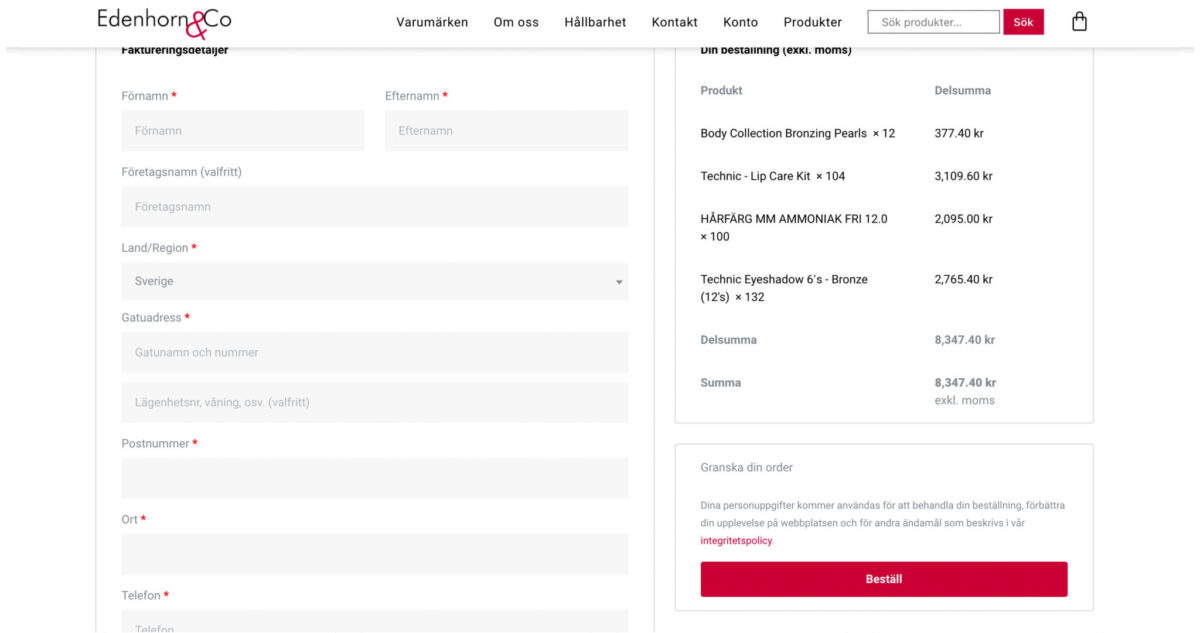Click the 3,109.60 kr subtotal value
Screen dimensions: 1200x633
964,177
